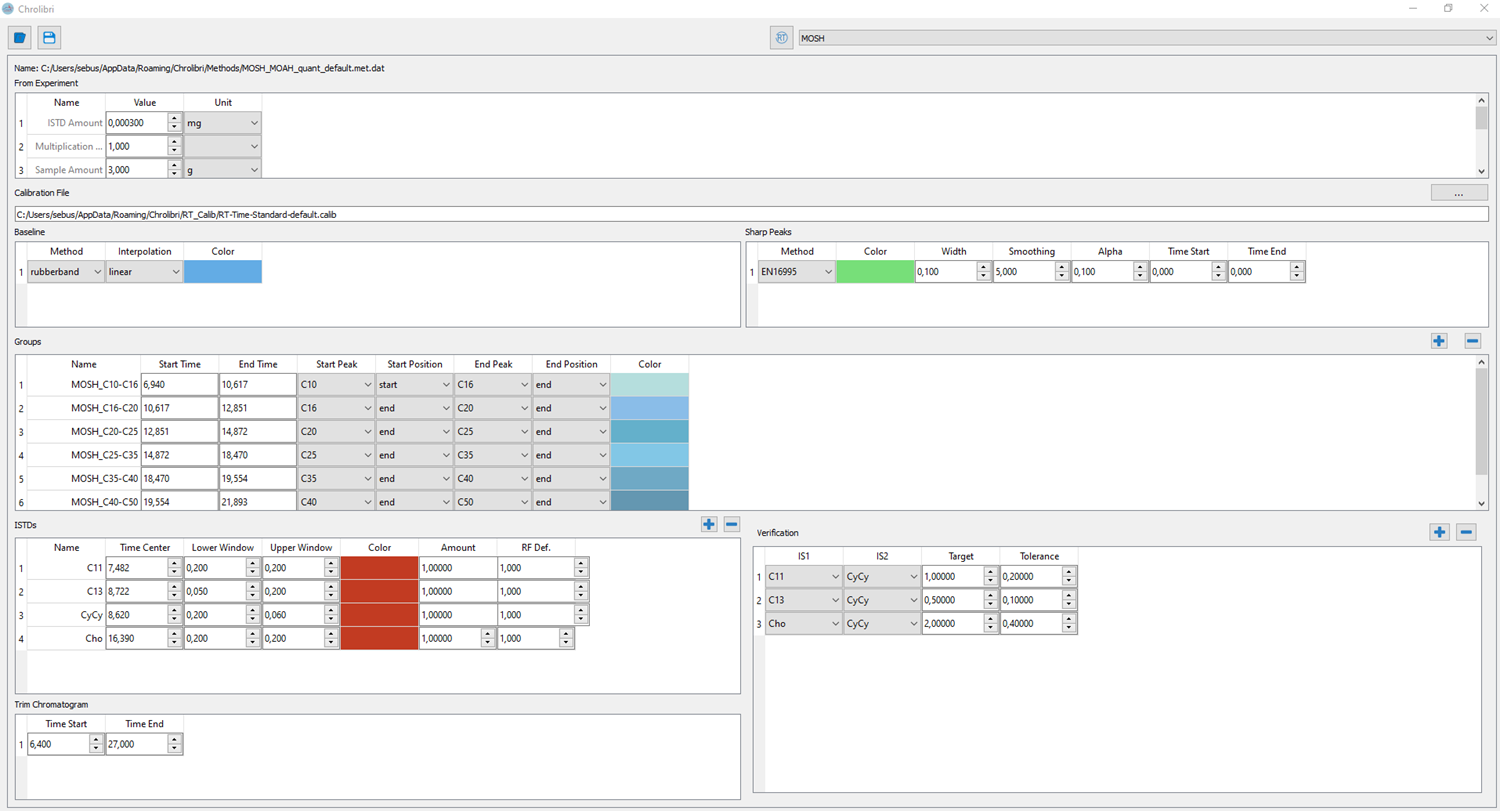1500x811 pixels.
Task: Increase Sharp Peaks Smoothing value
Action: pyautogui.click(x=1061, y=266)
